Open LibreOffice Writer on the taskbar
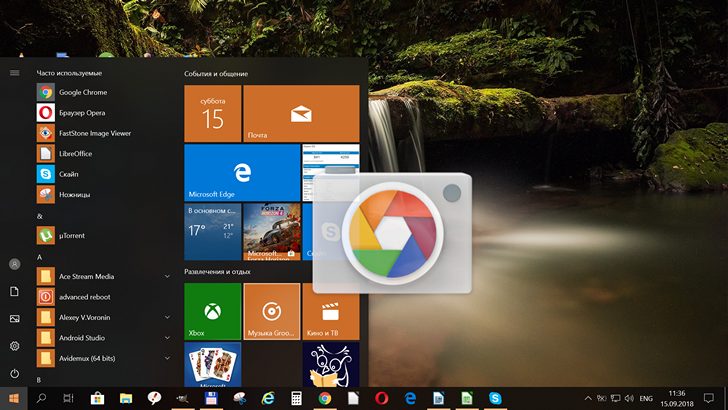The image size is (728, 410). pyautogui.click(x=438, y=398)
